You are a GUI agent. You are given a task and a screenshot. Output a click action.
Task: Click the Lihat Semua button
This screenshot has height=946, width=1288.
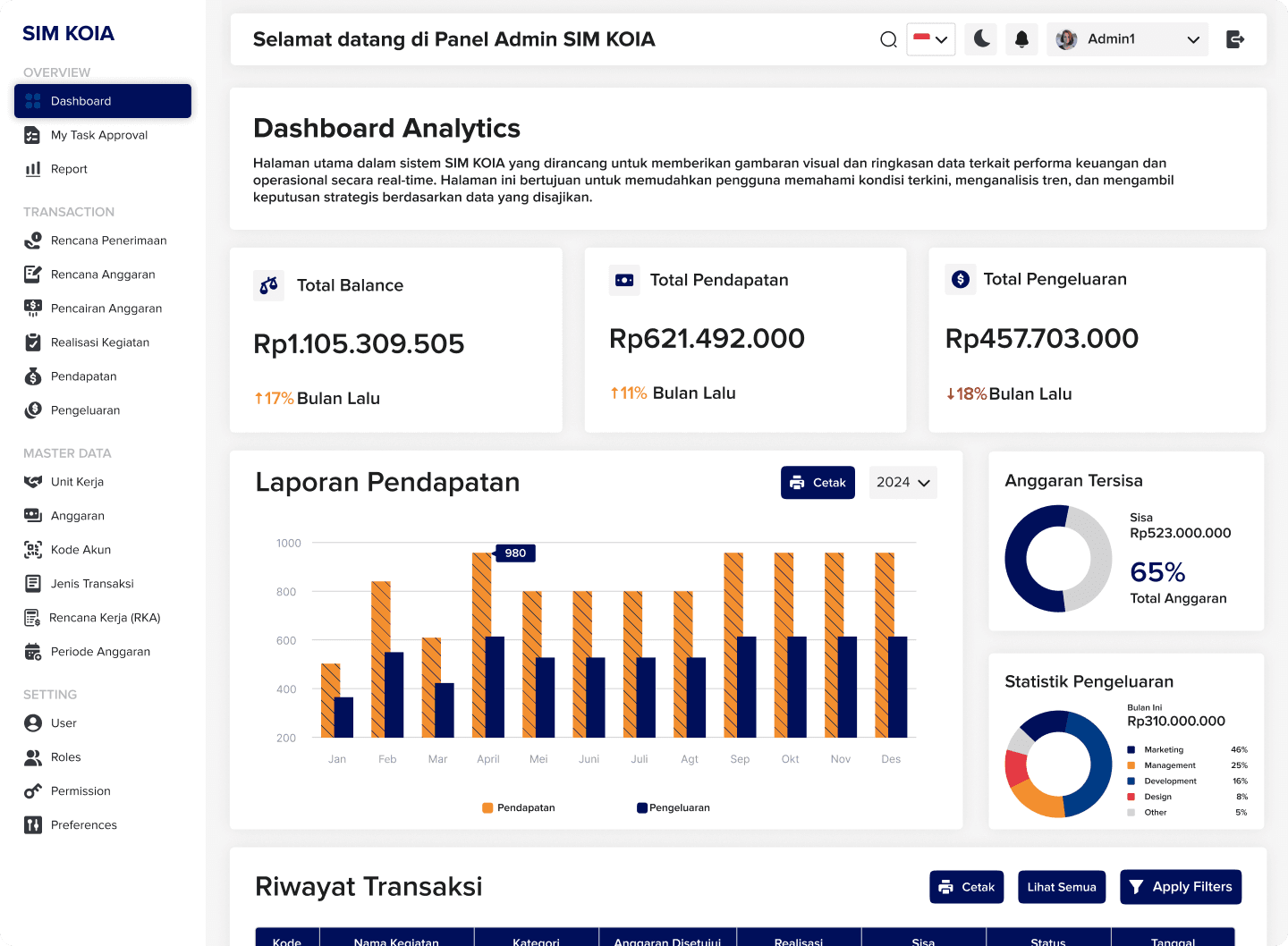[x=1062, y=887]
